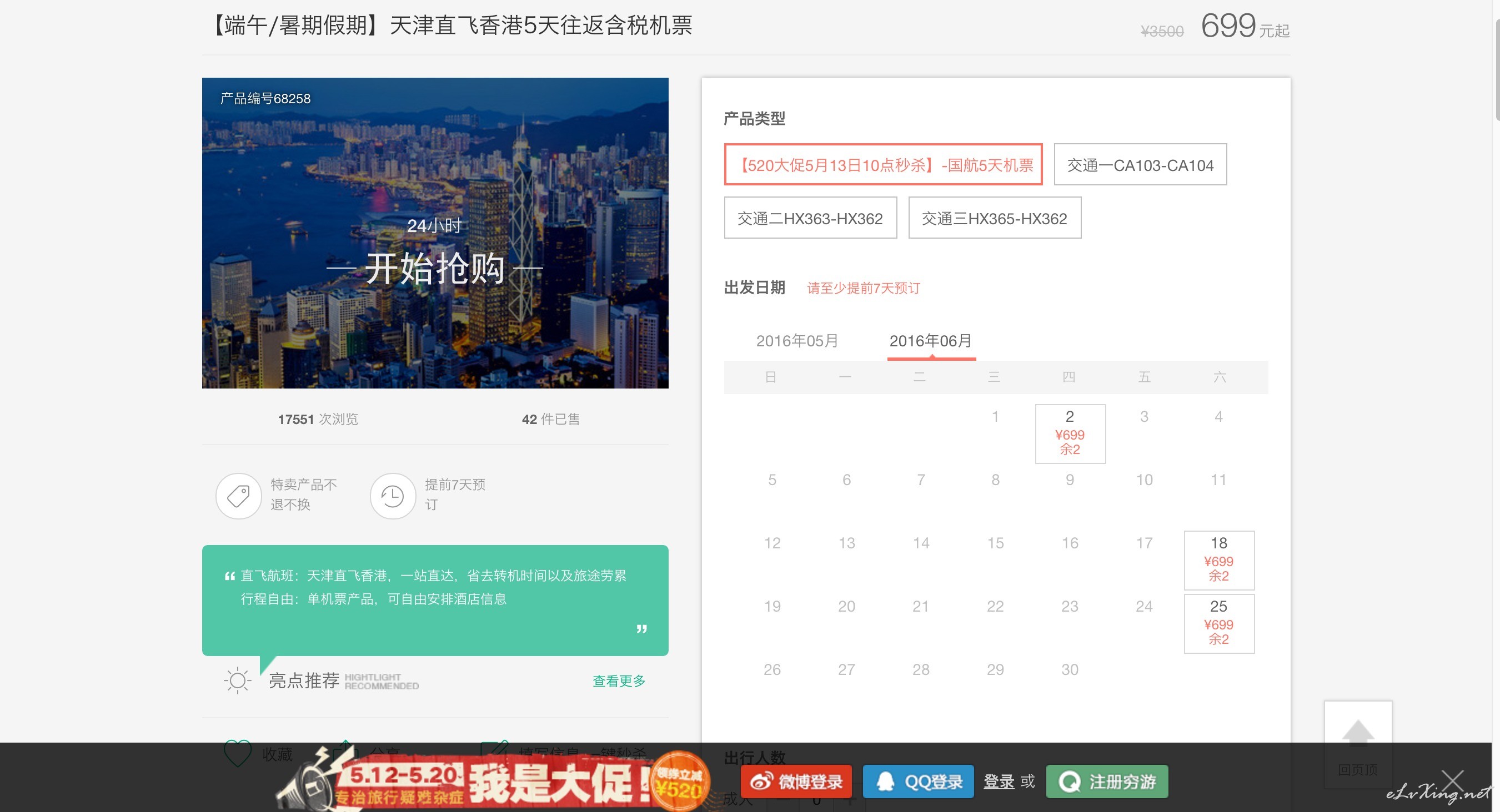Click the Hong Kong skyline product image

[435, 233]
